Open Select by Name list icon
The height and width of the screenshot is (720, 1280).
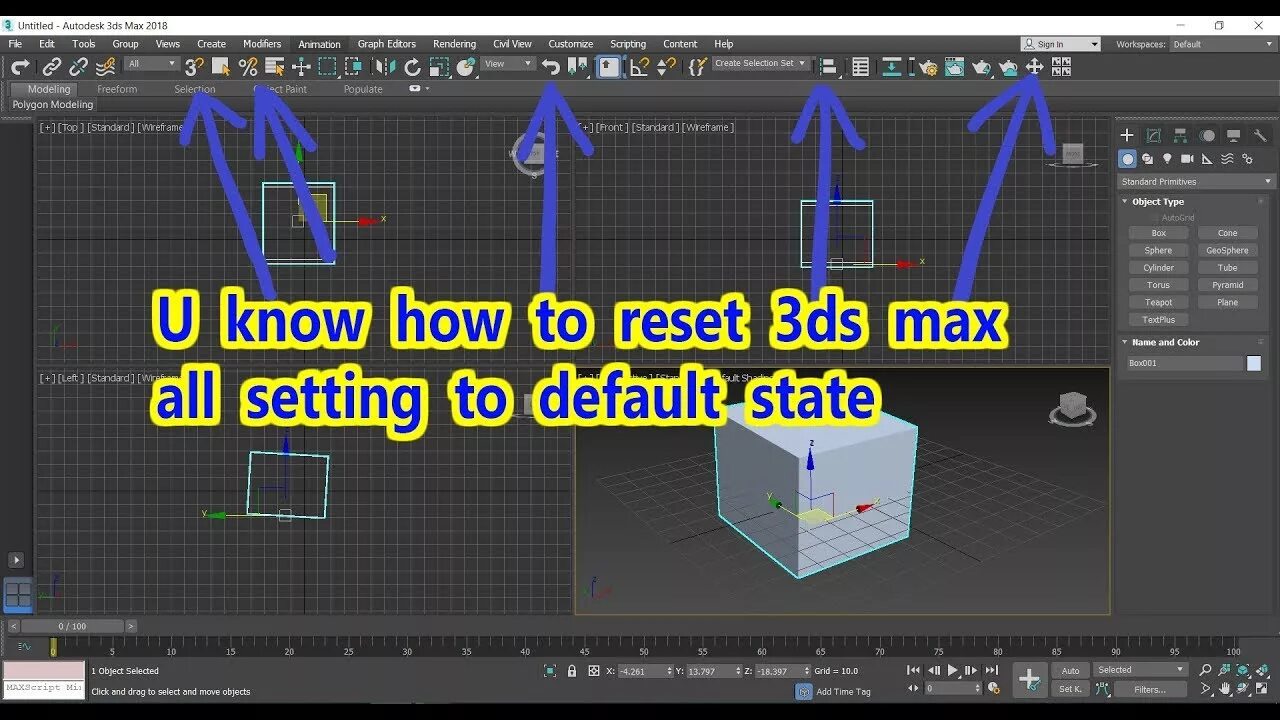click(x=275, y=67)
